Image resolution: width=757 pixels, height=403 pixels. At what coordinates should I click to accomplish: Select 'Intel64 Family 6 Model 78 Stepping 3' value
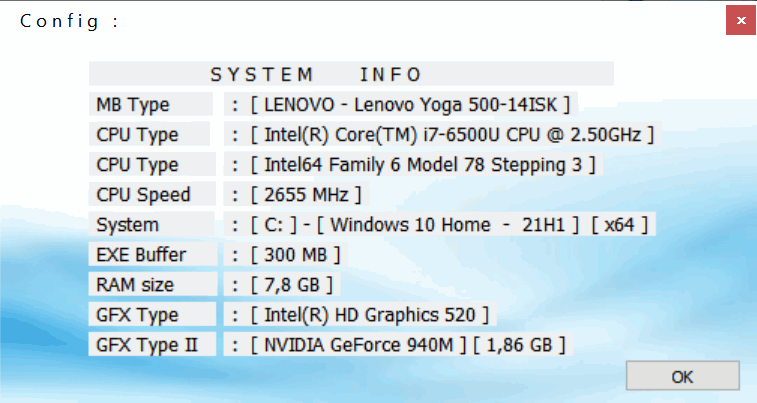(413, 164)
